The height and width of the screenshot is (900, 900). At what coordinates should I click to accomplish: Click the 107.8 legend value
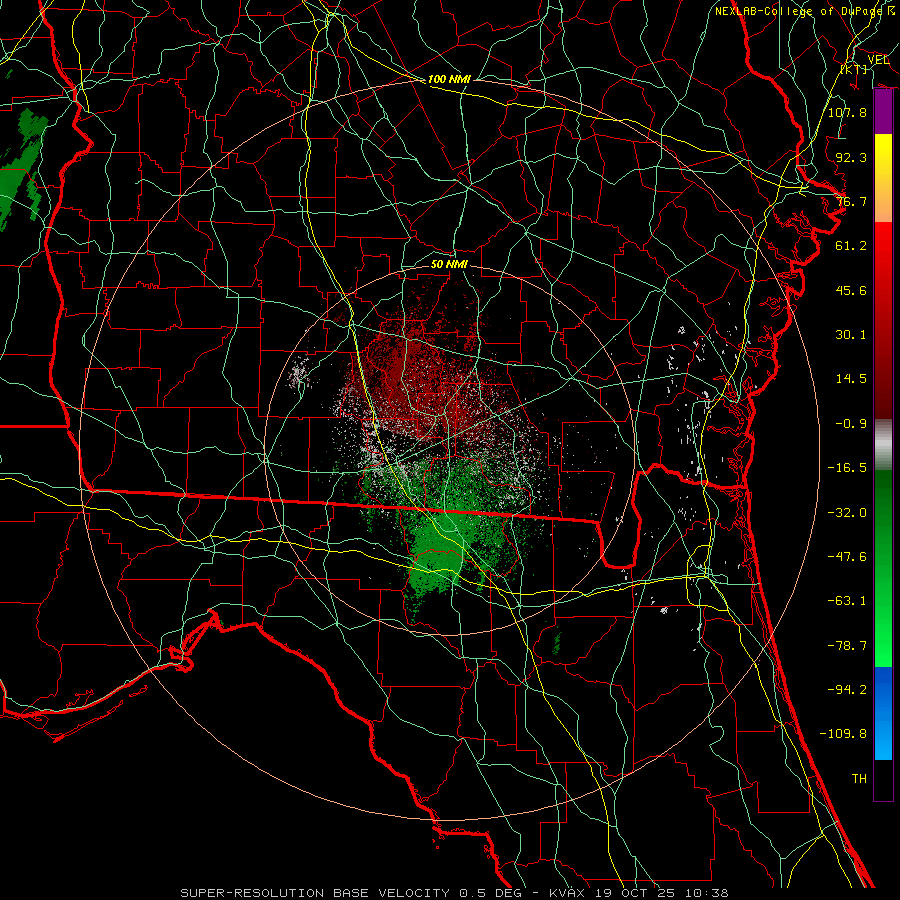click(x=847, y=112)
